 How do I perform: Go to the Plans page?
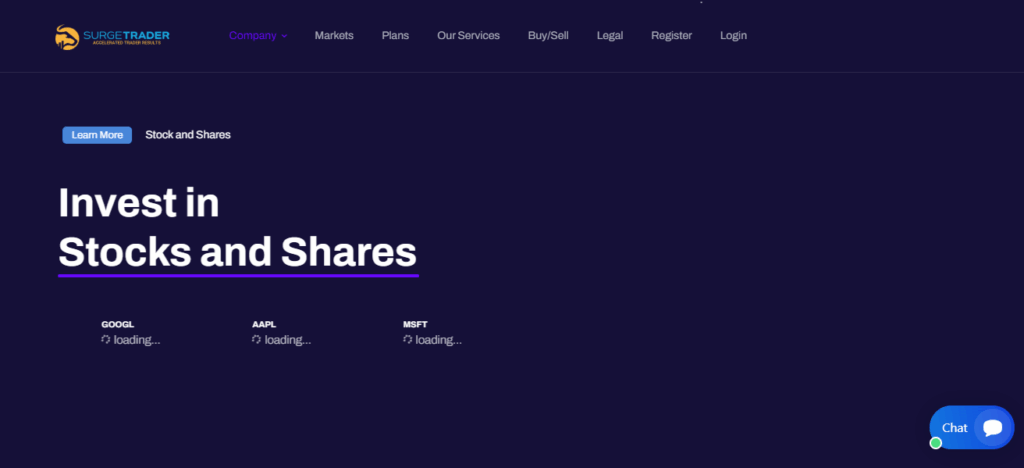(395, 36)
